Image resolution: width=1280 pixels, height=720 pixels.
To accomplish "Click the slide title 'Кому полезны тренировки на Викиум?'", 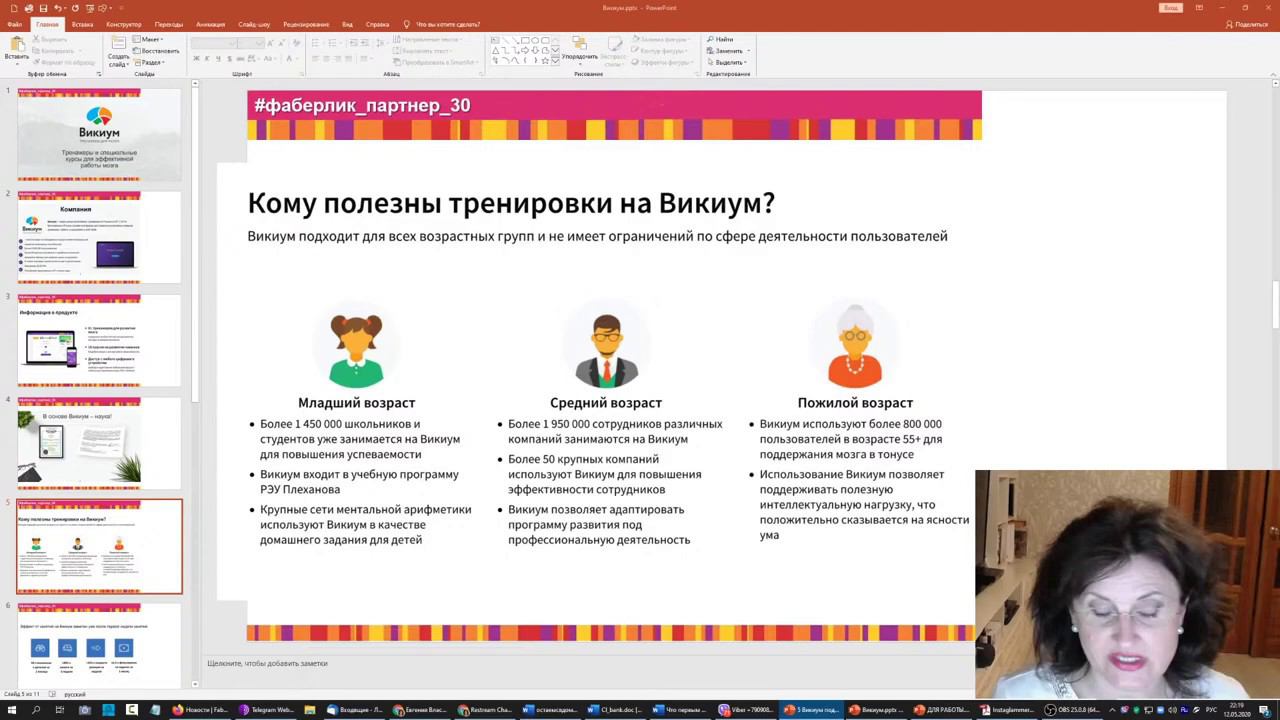I will pyautogui.click(x=511, y=203).
